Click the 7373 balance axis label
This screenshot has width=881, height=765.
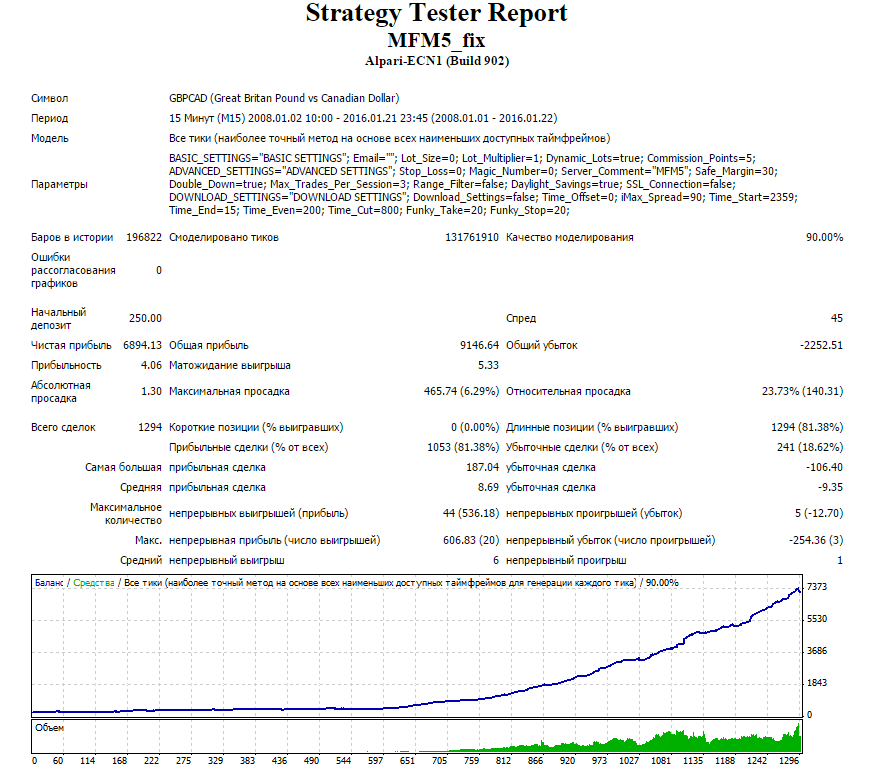pos(817,587)
